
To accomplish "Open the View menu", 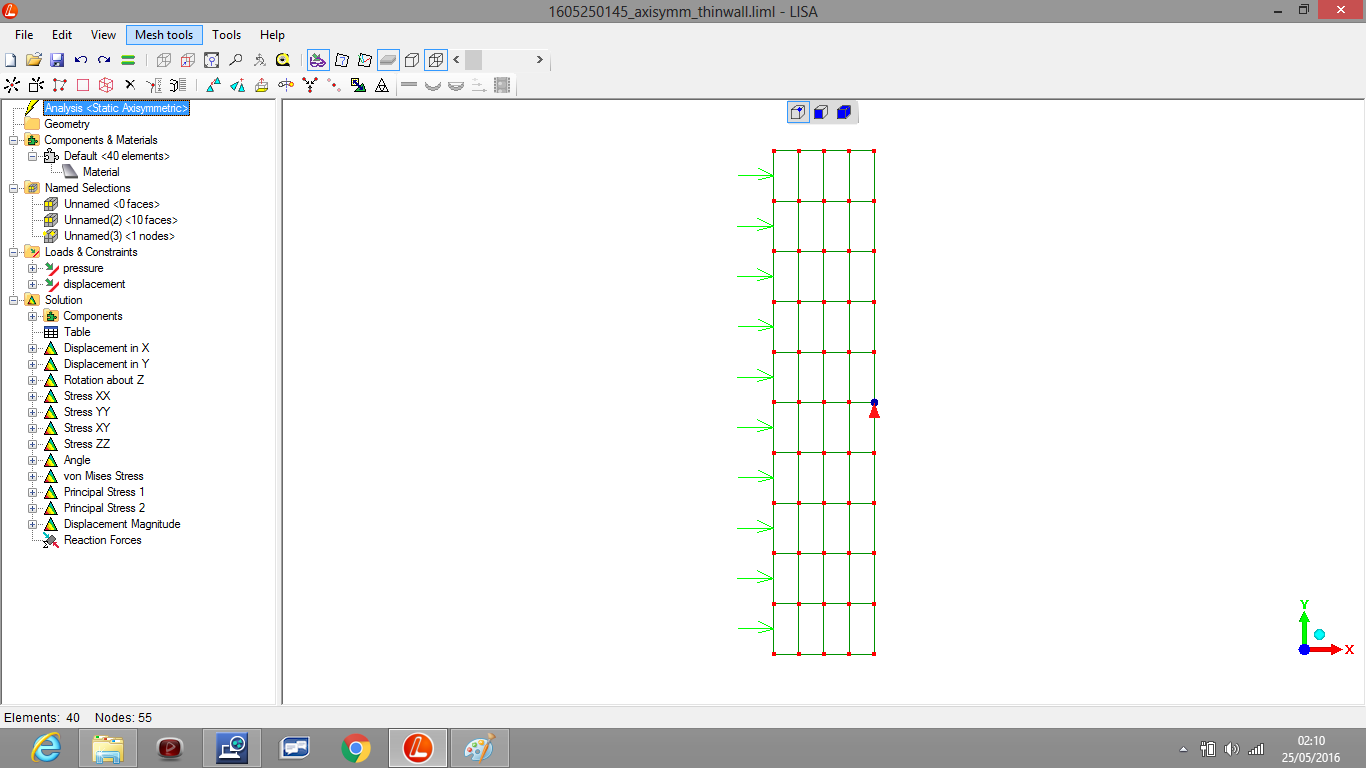I will tap(103, 35).
